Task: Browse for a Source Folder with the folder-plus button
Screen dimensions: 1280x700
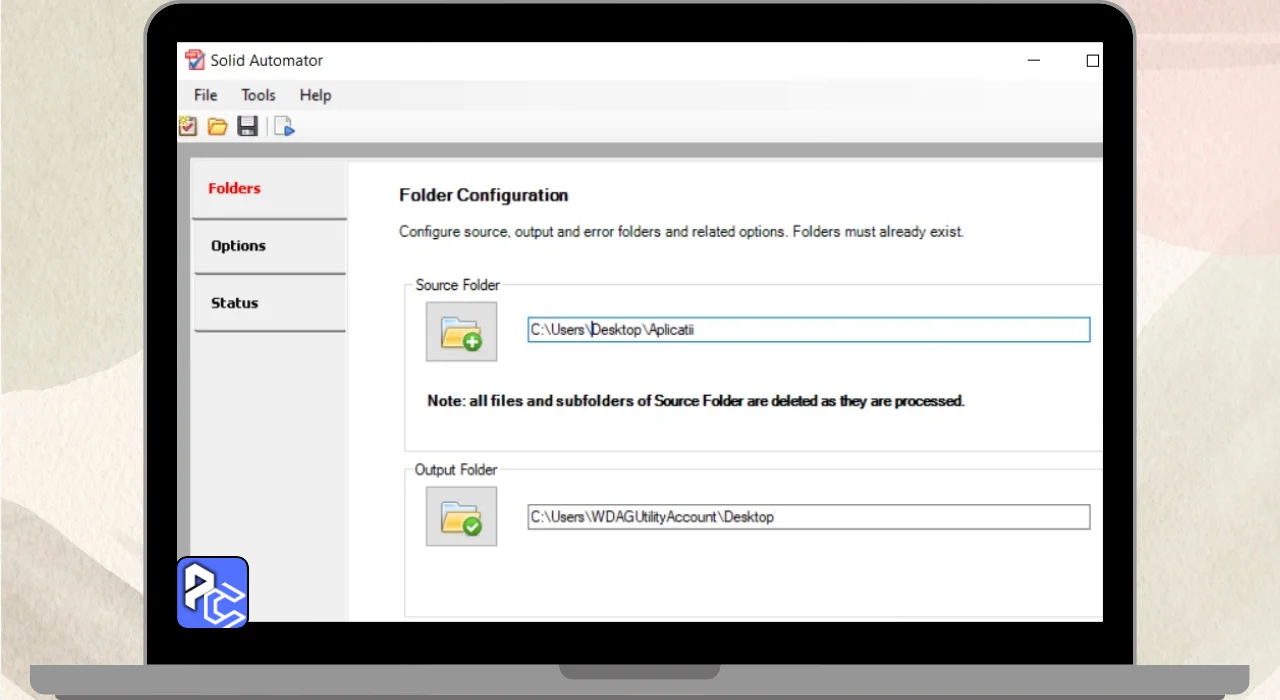Action: (461, 331)
